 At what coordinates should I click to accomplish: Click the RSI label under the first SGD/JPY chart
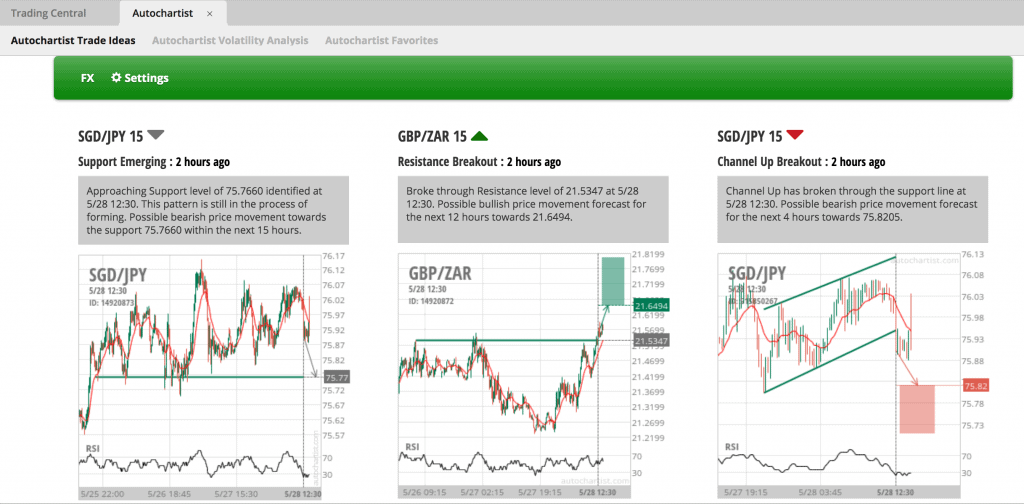coord(93,448)
